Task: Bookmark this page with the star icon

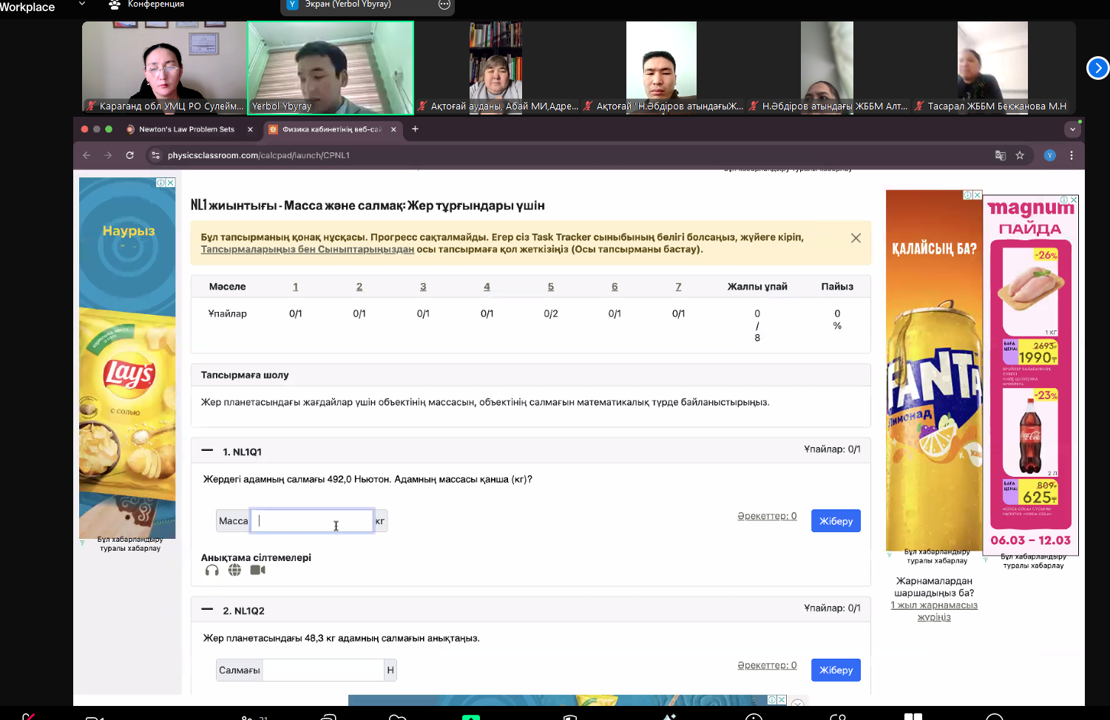Action: [x=1020, y=156]
